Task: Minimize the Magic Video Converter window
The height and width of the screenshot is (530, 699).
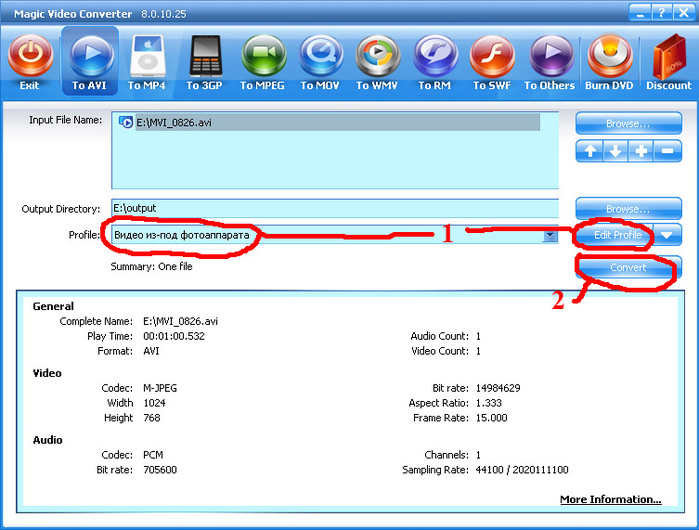Action: click(x=640, y=12)
